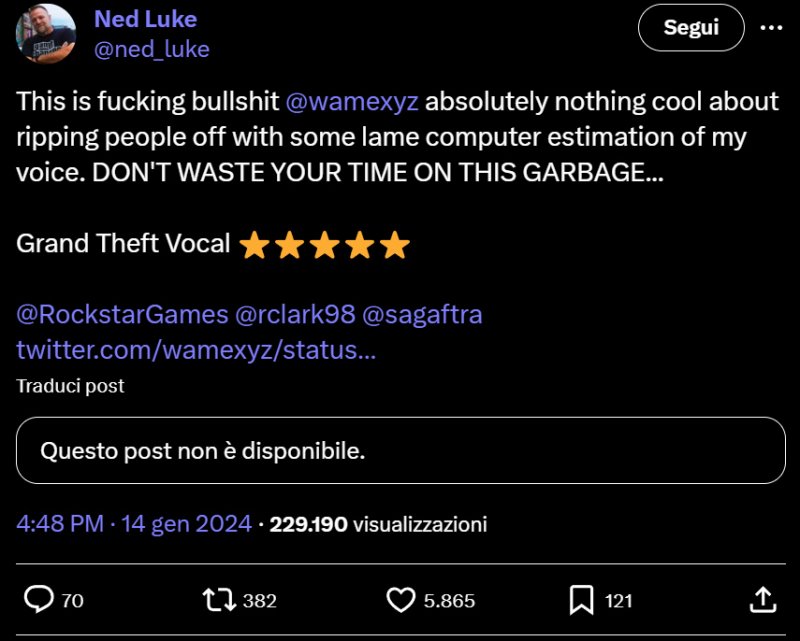Open the reply icon on the tweet
Viewport: 800px width, 641px height.
tap(40, 600)
